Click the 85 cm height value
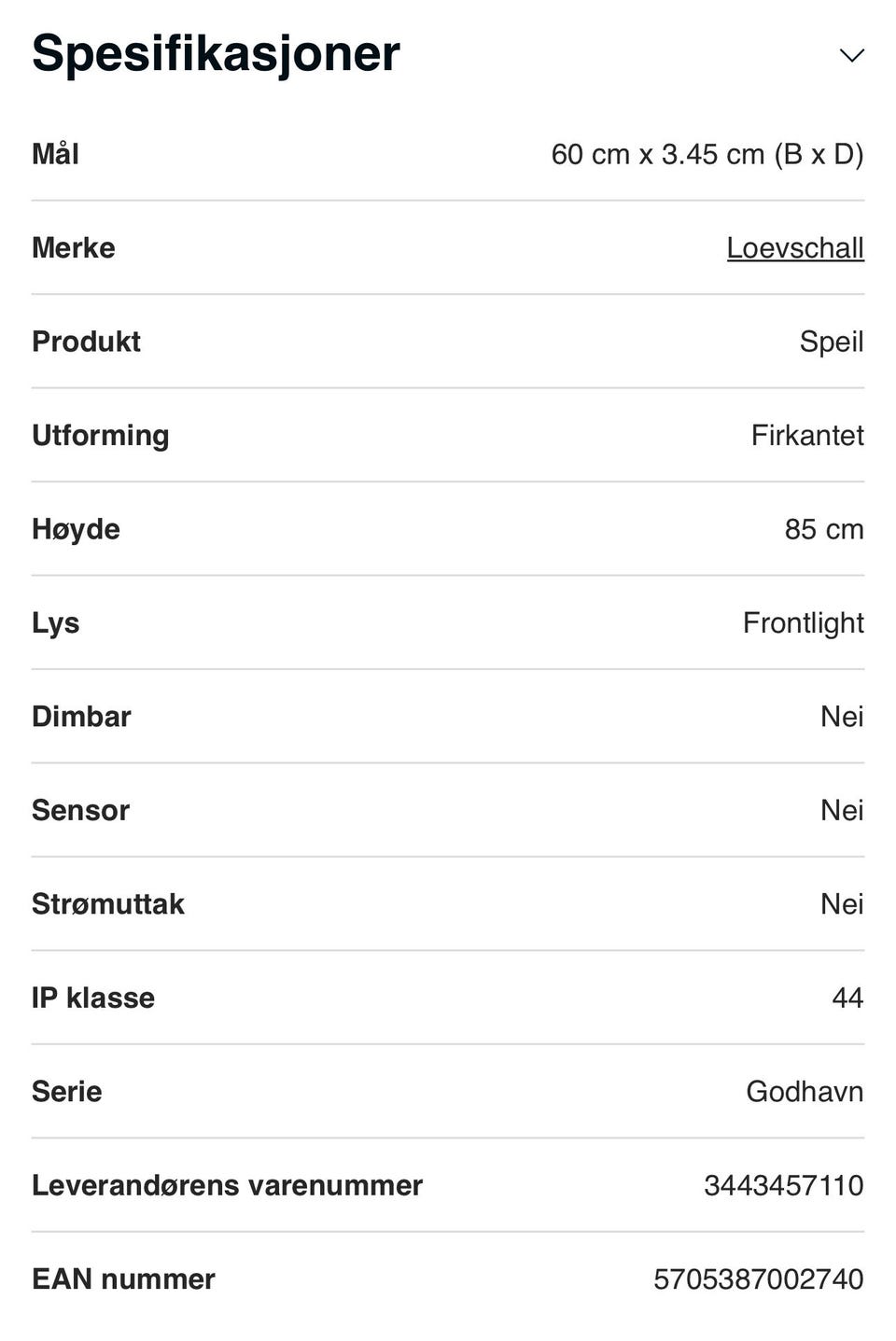Image resolution: width=896 pixels, height=1341 pixels. click(x=823, y=529)
